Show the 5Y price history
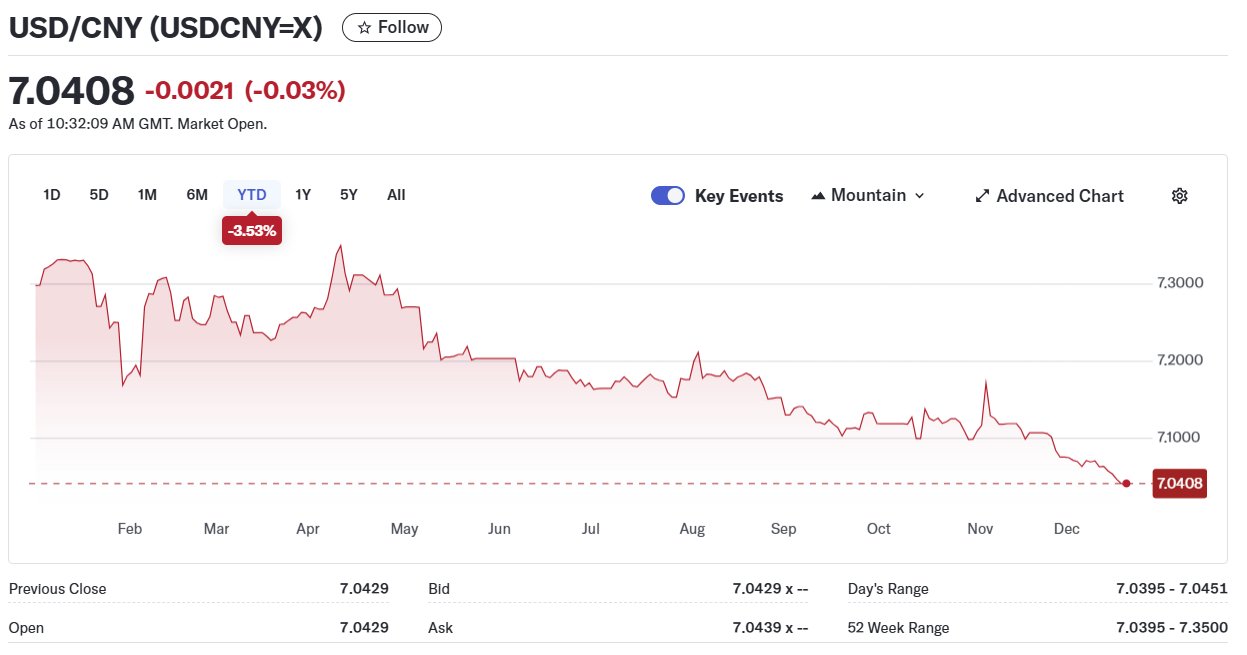Screen dimensions: 1247x655 pos(348,195)
